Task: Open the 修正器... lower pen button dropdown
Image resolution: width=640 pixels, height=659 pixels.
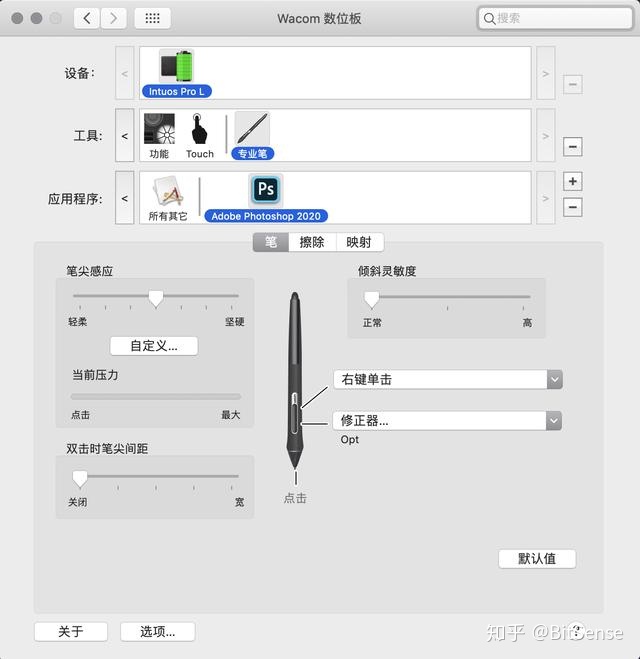Action: tap(447, 421)
